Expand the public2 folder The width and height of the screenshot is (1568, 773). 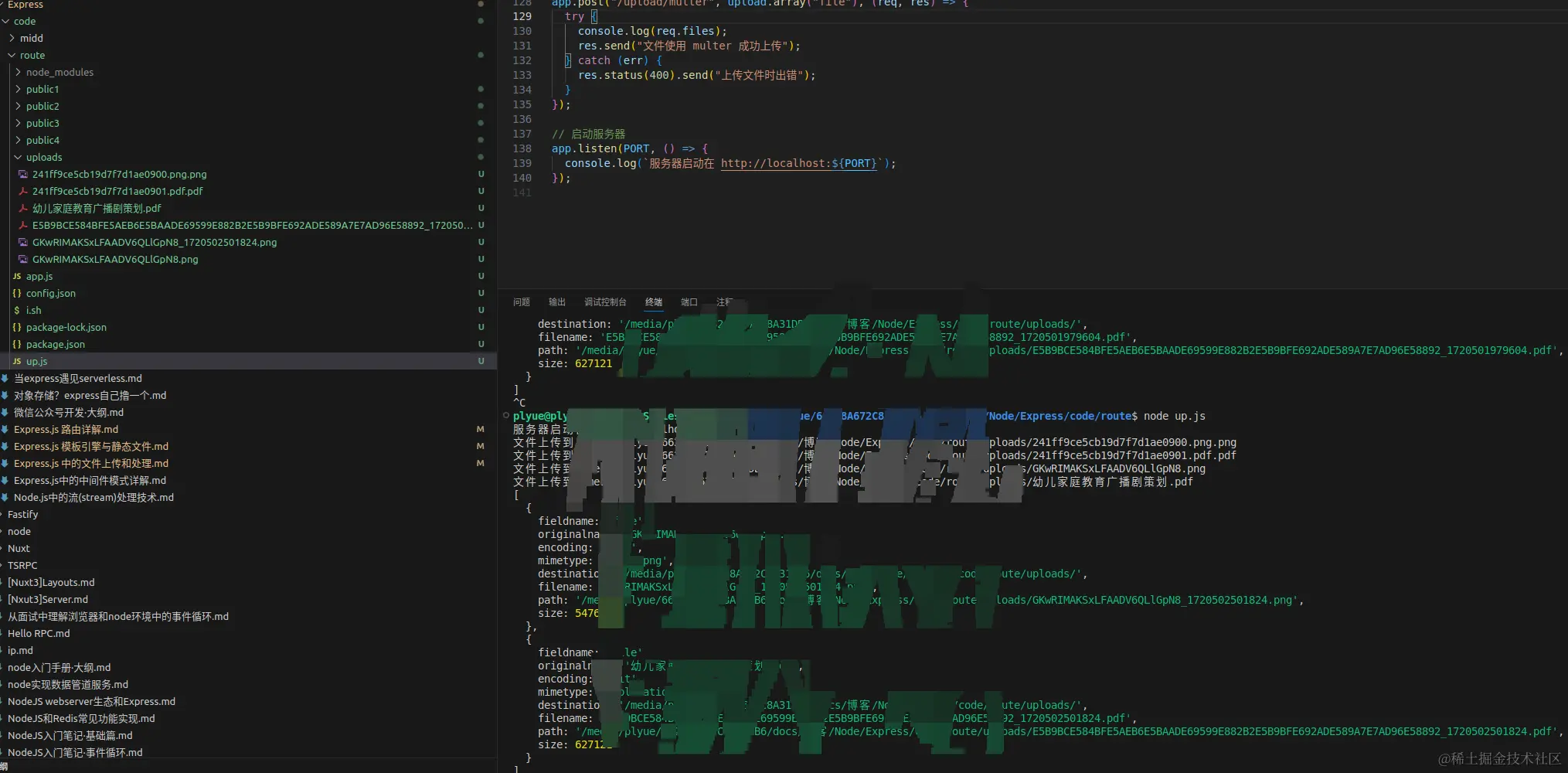(x=18, y=107)
